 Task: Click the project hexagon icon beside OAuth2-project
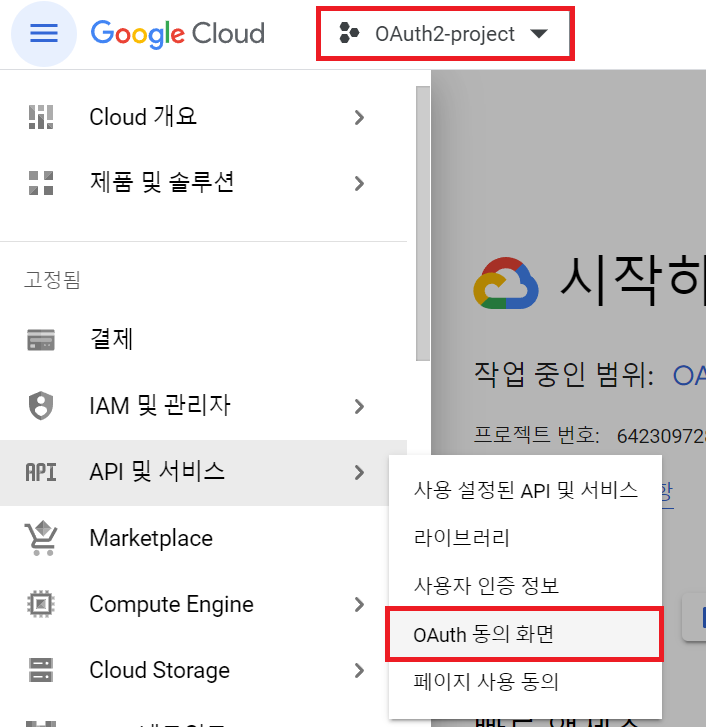tap(349, 33)
